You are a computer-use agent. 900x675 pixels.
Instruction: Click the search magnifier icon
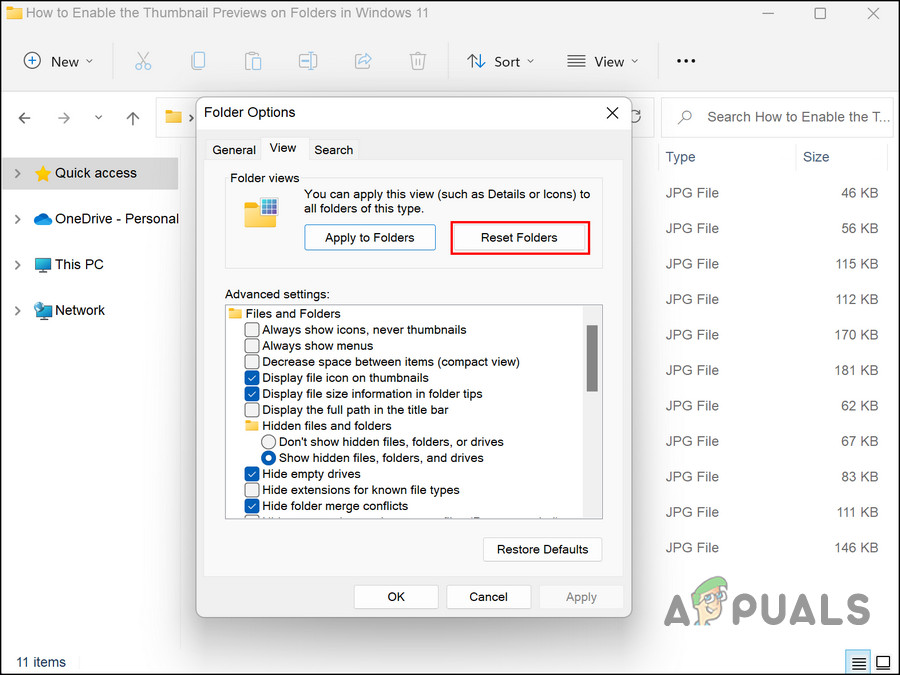(x=684, y=117)
